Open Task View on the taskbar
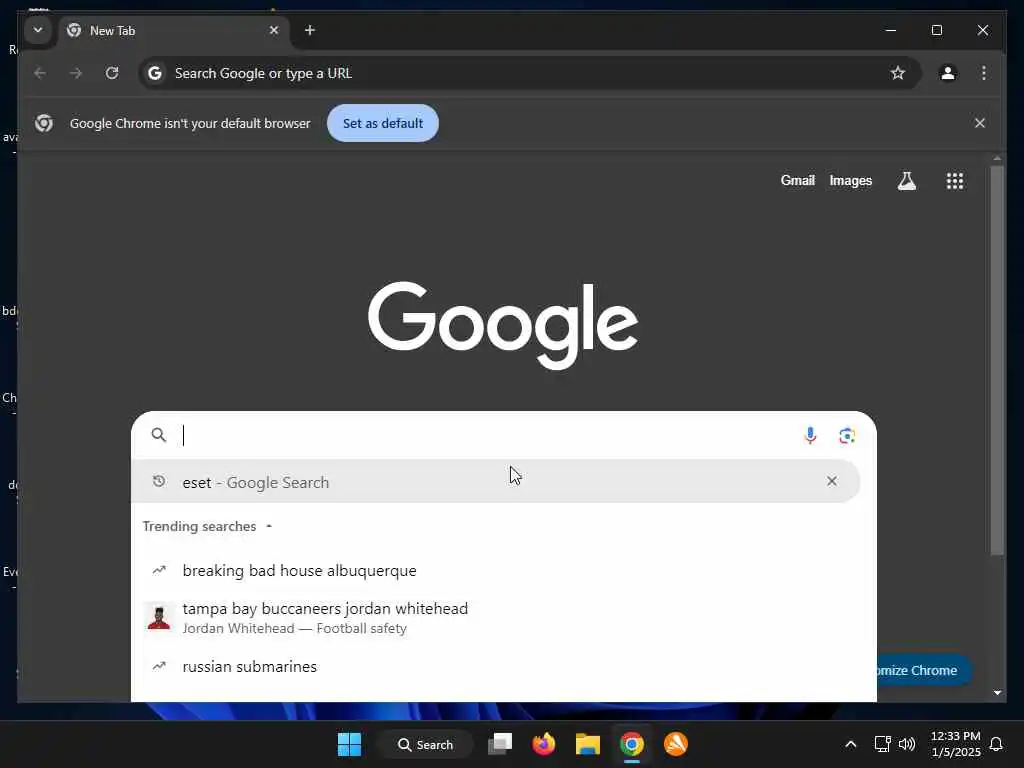The height and width of the screenshot is (768, 1024). tap(500, 744)
